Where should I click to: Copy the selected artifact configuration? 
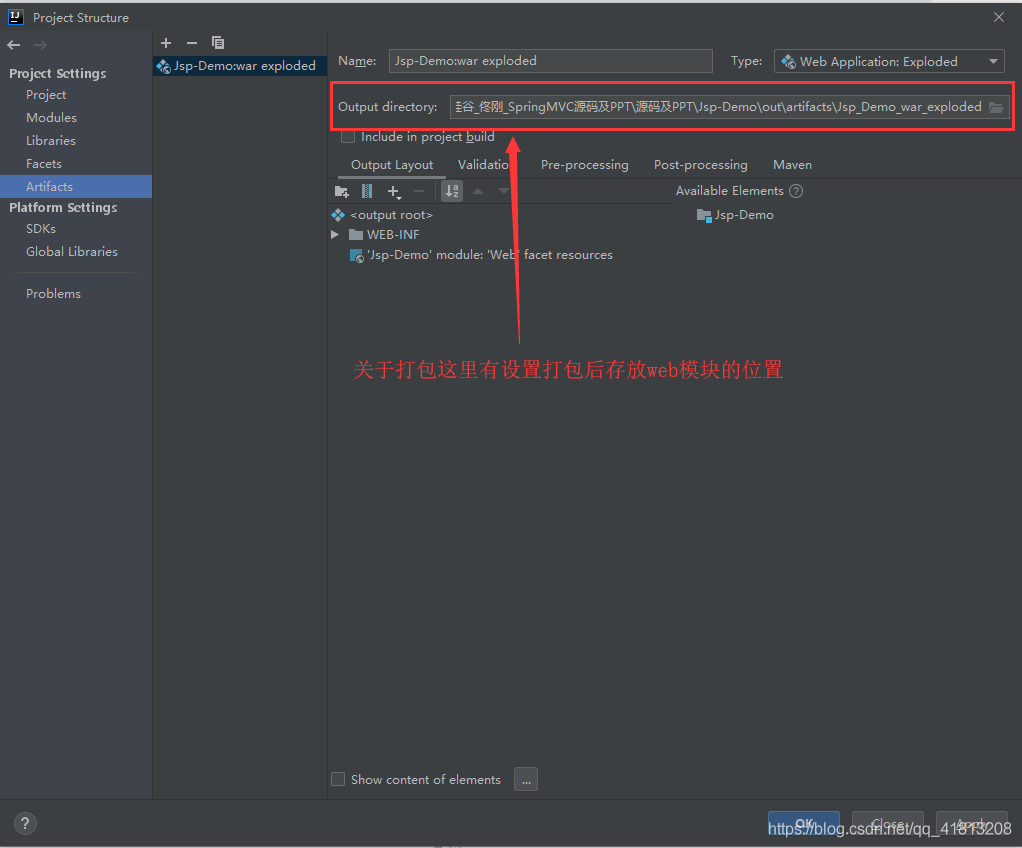pos(218,43)
